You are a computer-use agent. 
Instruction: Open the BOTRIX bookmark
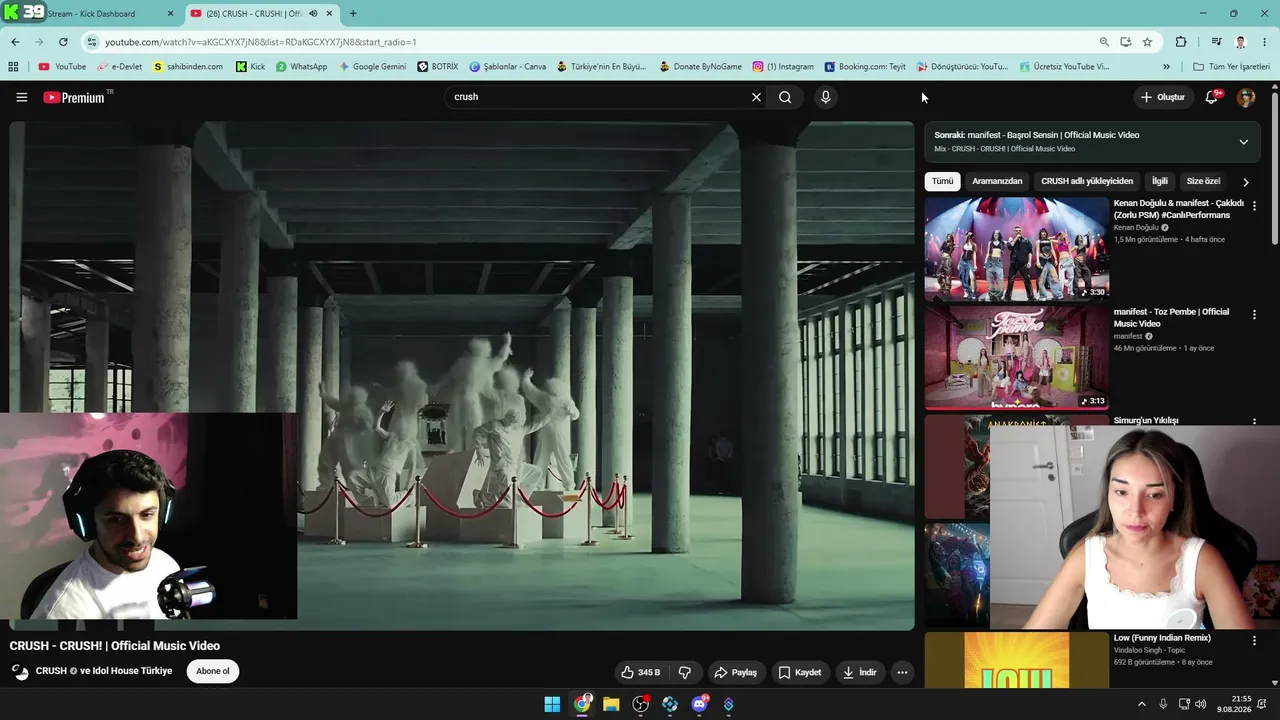[438, 67]
